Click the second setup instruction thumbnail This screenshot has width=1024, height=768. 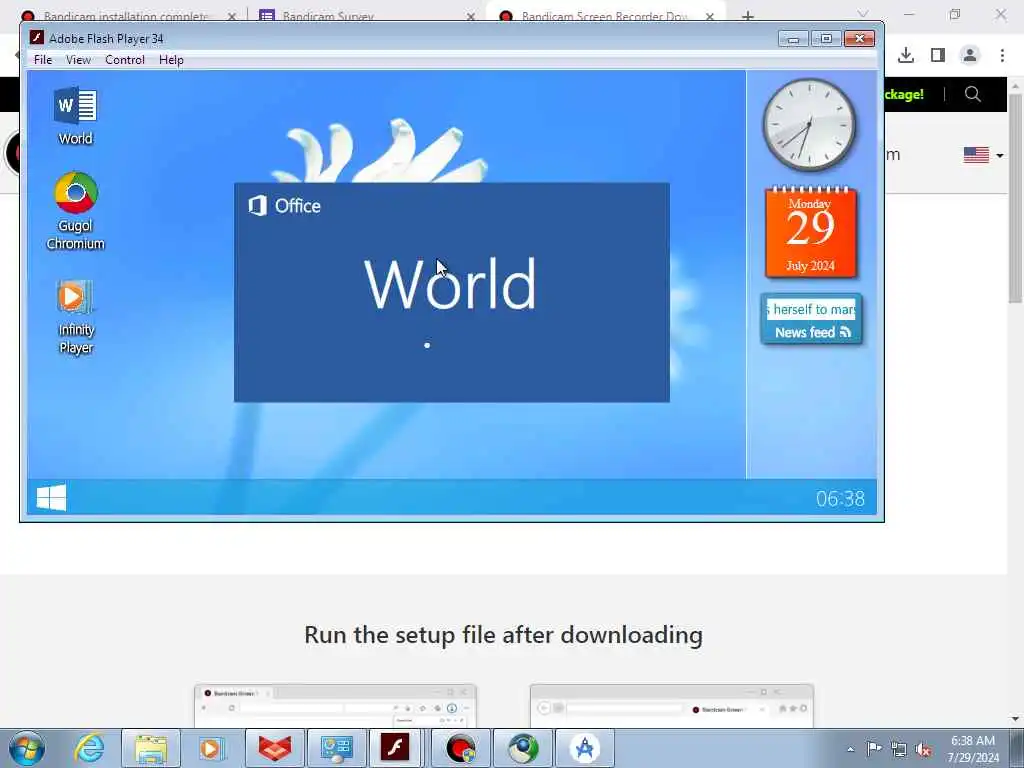tap(672, 705)
